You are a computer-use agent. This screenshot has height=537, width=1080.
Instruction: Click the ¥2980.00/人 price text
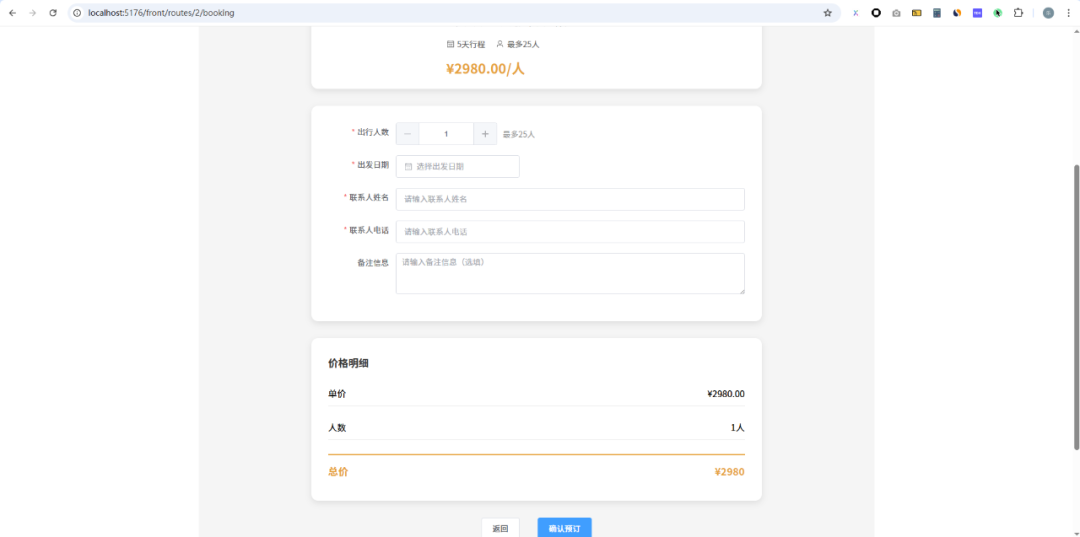point(486,69)
